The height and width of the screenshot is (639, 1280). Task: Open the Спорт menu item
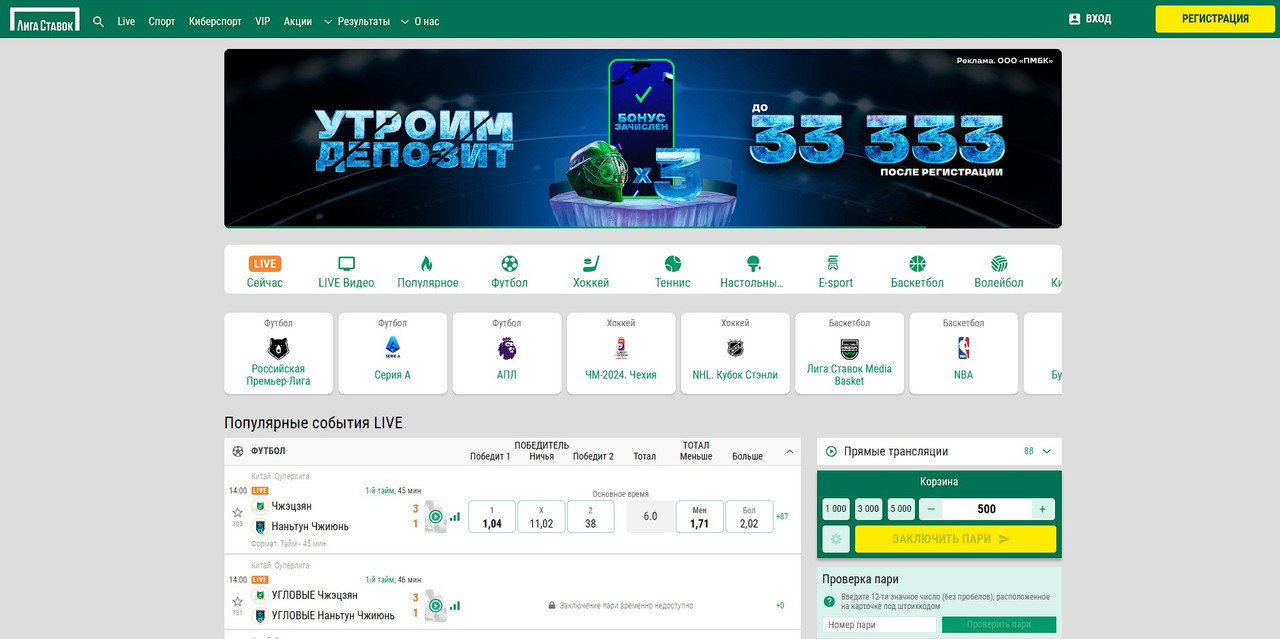(x=162, y=21)
